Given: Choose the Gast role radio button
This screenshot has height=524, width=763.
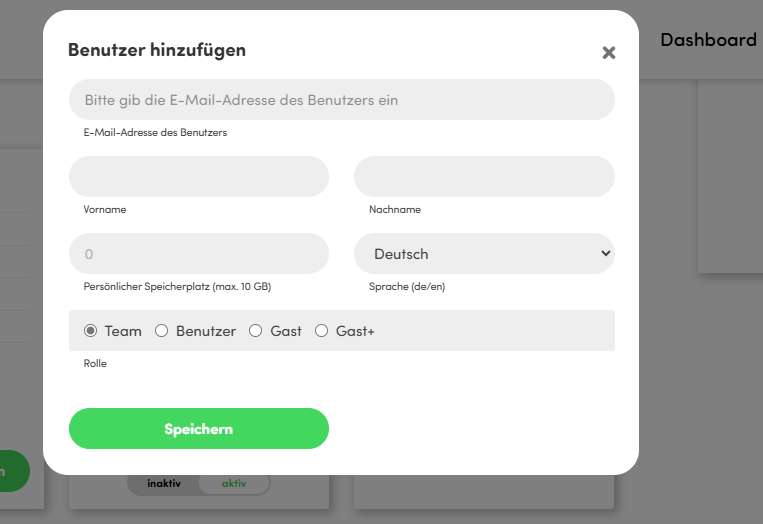Looking at the screenshot, I should pyautogui.click(x=255, y=331).
